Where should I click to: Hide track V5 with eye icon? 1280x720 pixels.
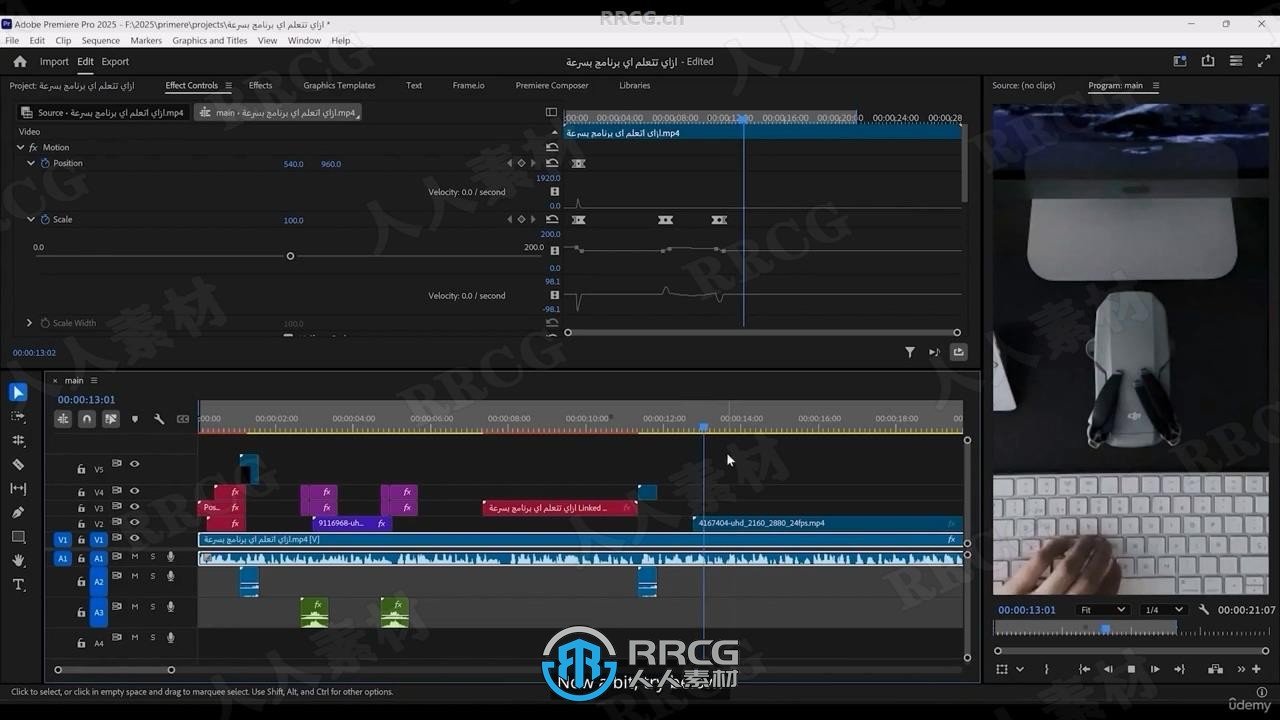134,463
